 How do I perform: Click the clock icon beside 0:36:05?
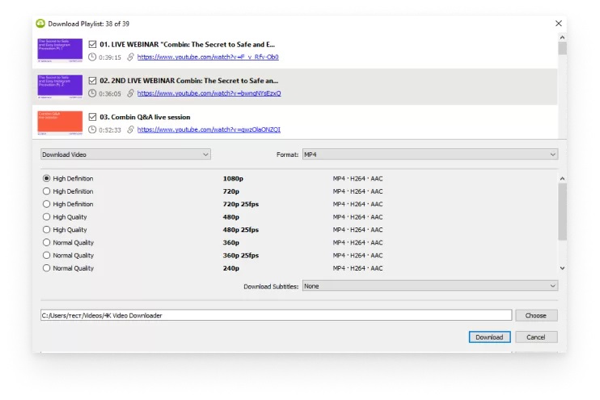tap(92, 93)
